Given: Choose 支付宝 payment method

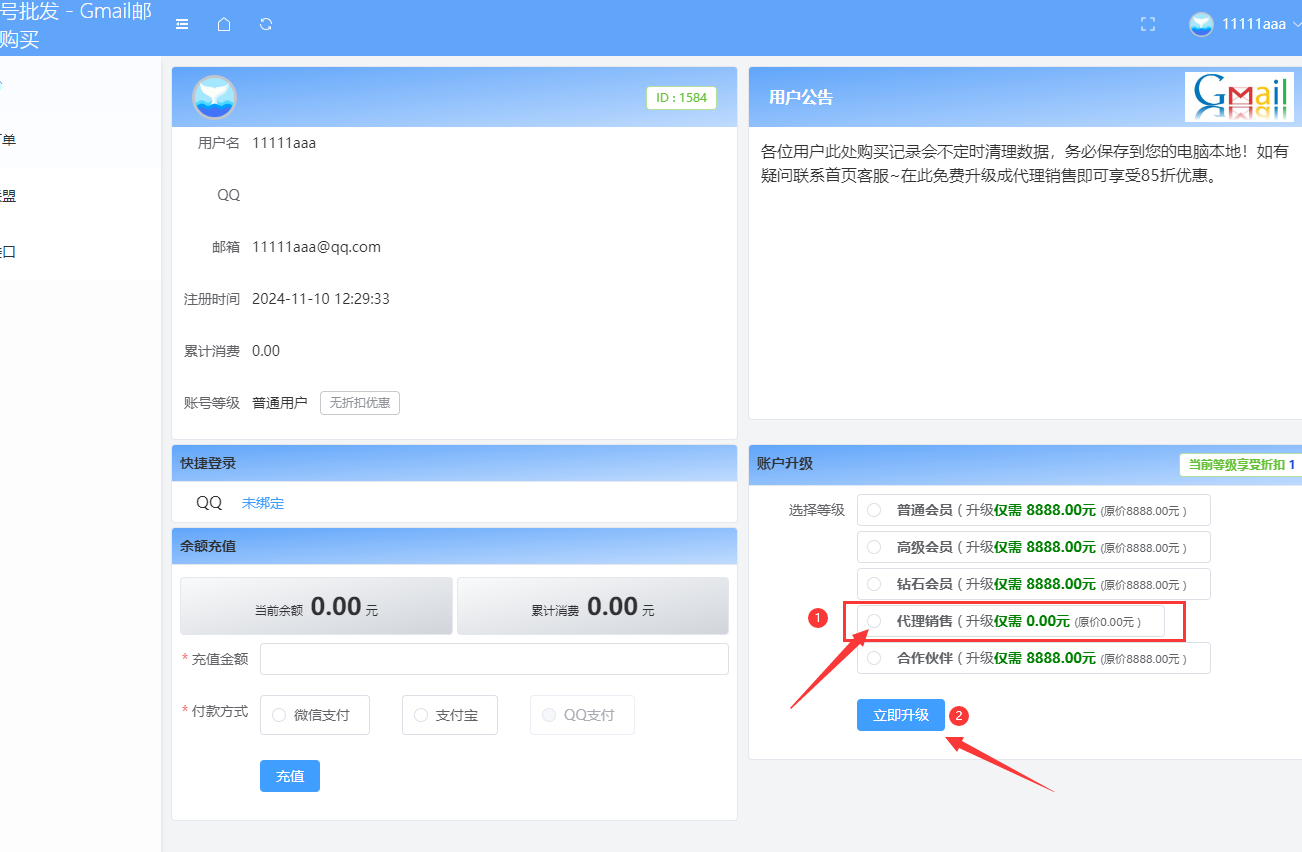Looking at the screenshot, I should tap(450, 715).
